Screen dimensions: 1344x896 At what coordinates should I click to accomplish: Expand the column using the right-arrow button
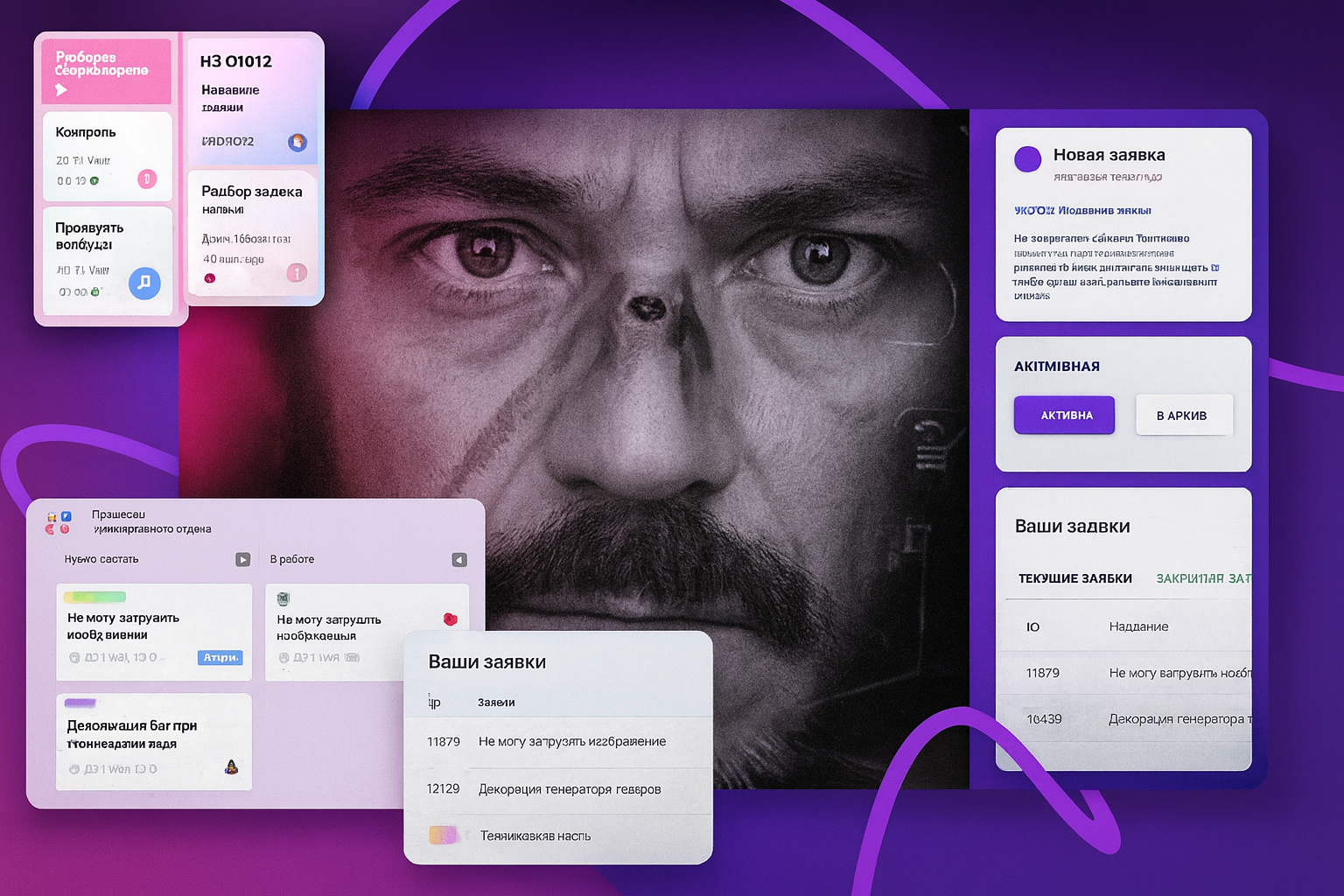243,560
